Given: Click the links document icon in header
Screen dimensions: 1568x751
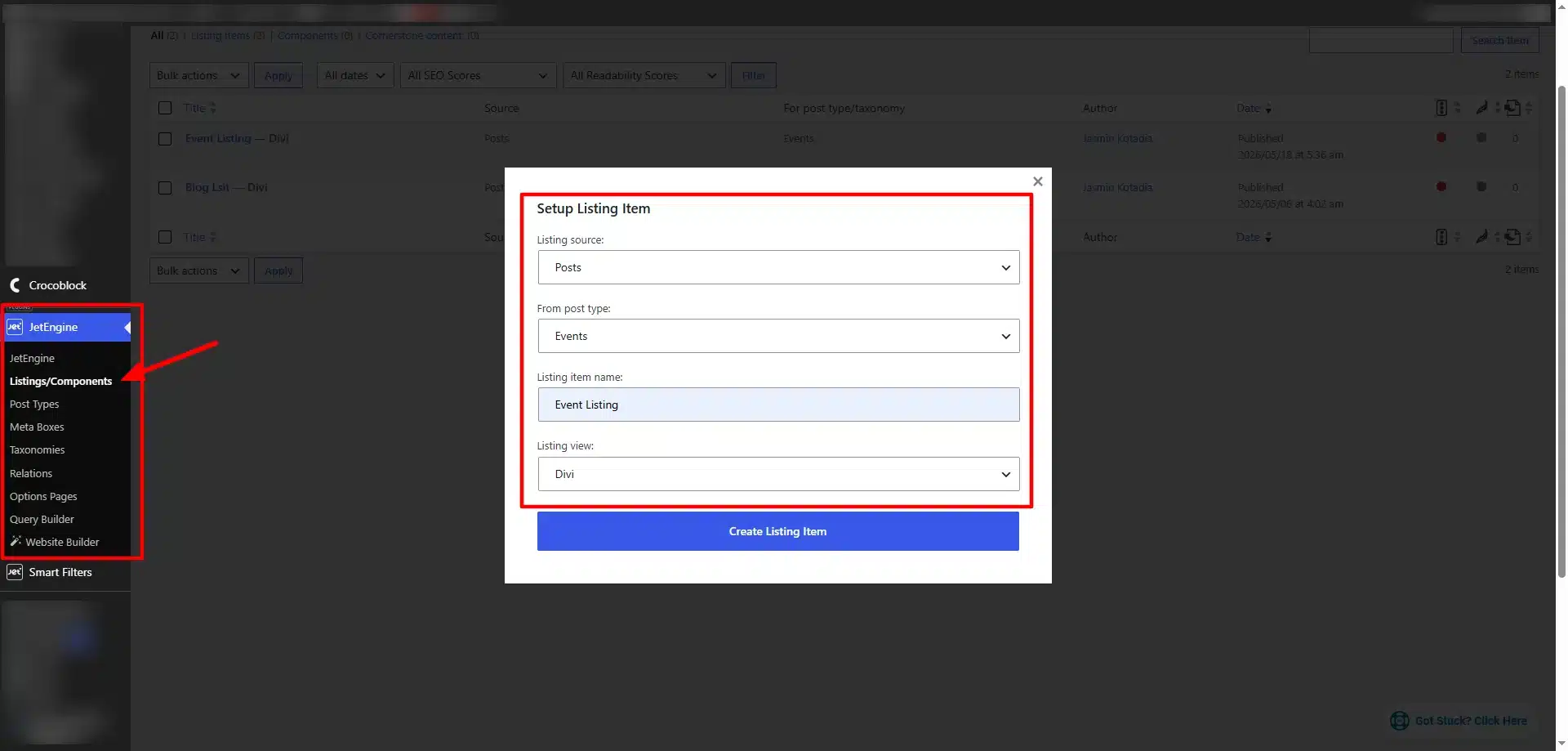Looking at the screenshot, I should [x=1512, y=108].
